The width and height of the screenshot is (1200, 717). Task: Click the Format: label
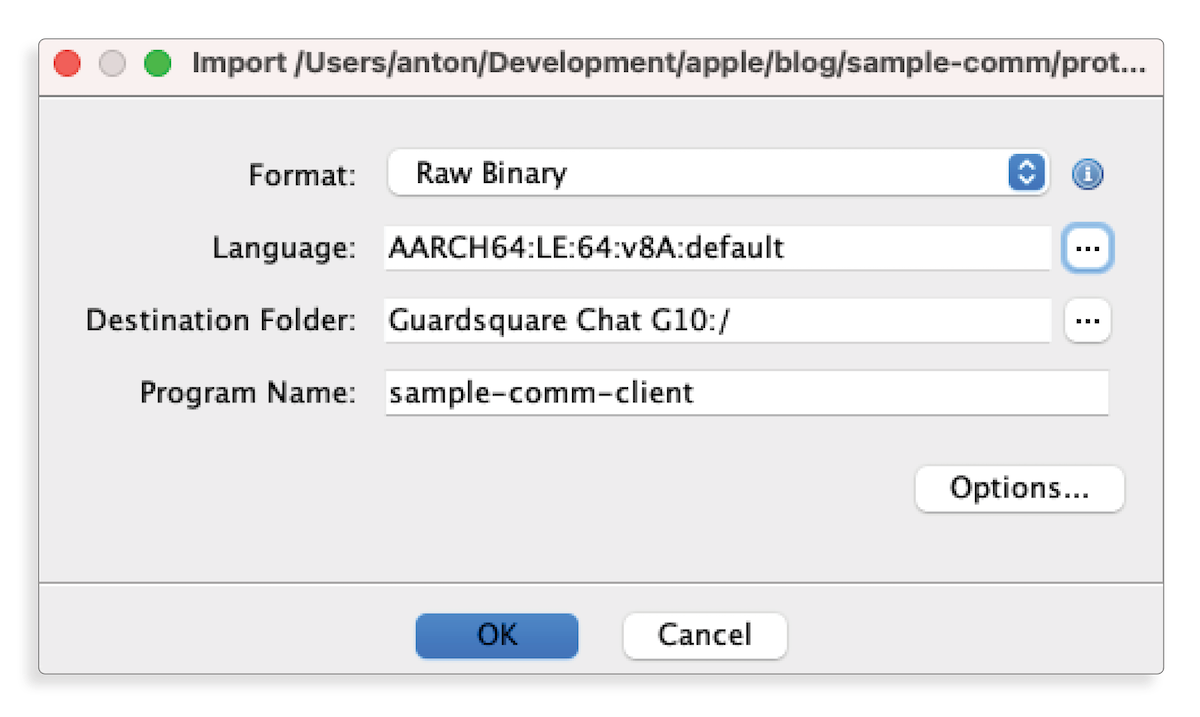tap(302, 176)
